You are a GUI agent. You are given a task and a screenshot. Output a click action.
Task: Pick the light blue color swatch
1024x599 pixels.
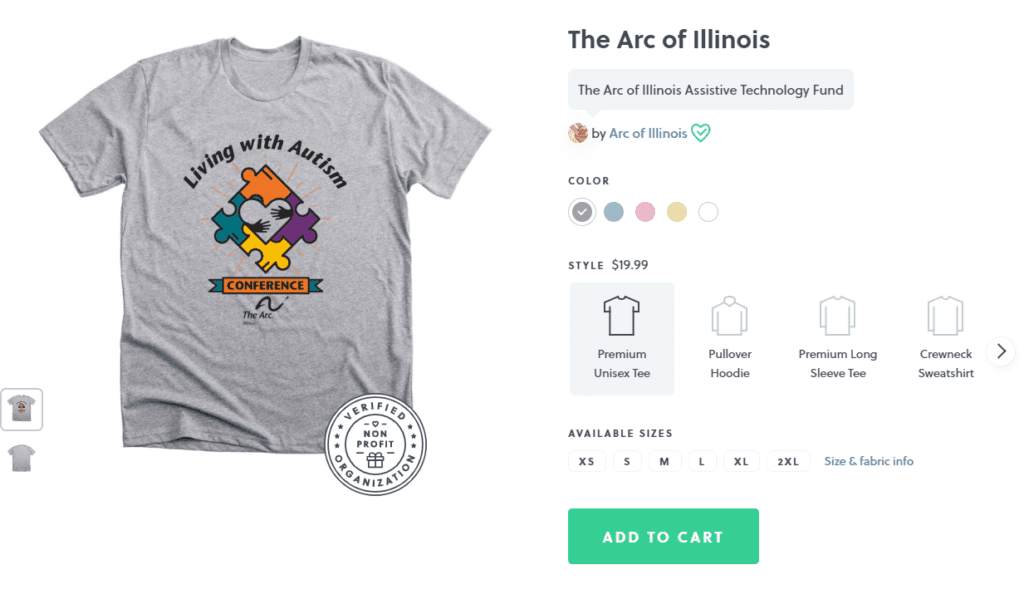[613, 212]
